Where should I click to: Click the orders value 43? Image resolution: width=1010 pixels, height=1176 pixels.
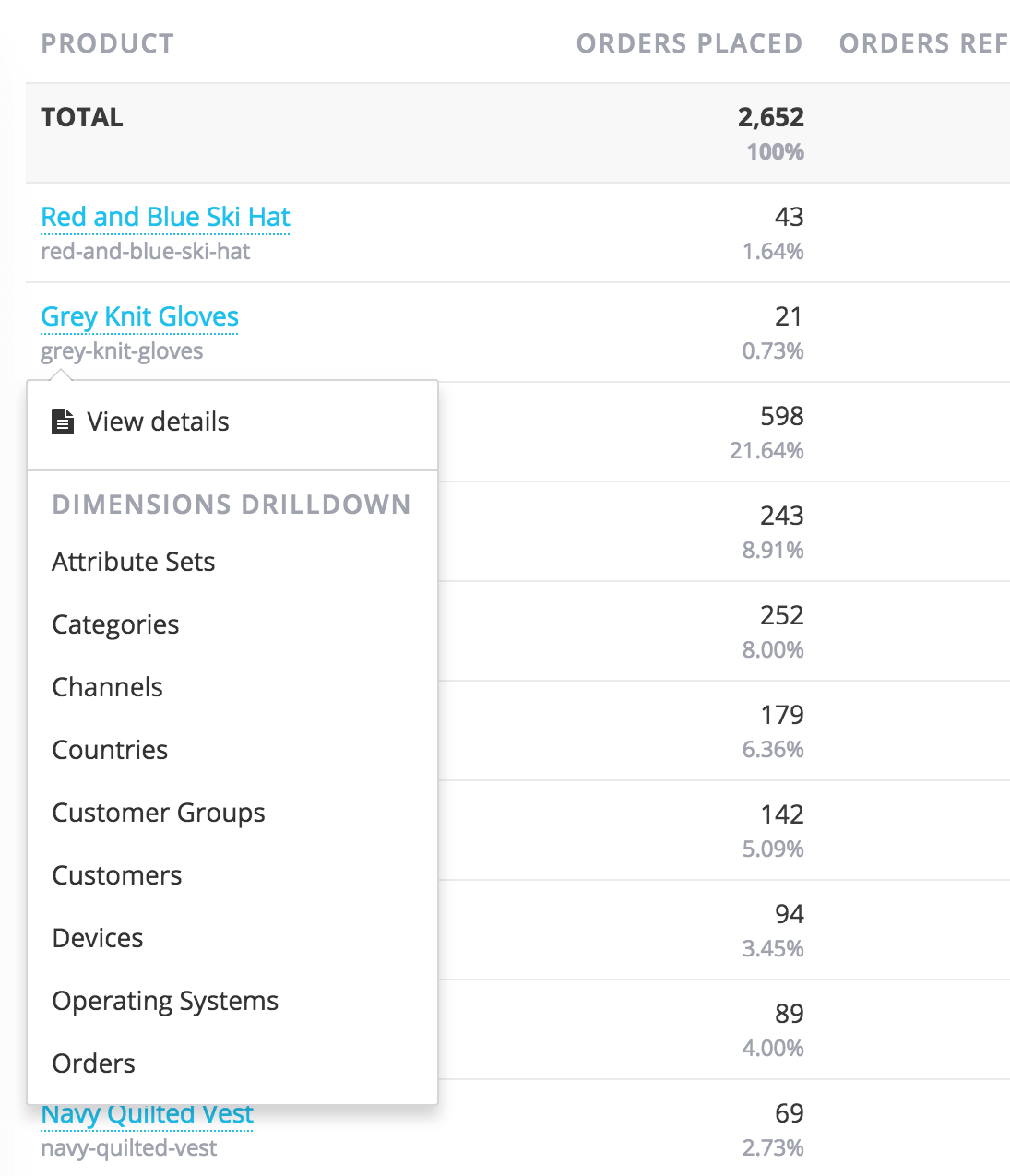[790, 217]
